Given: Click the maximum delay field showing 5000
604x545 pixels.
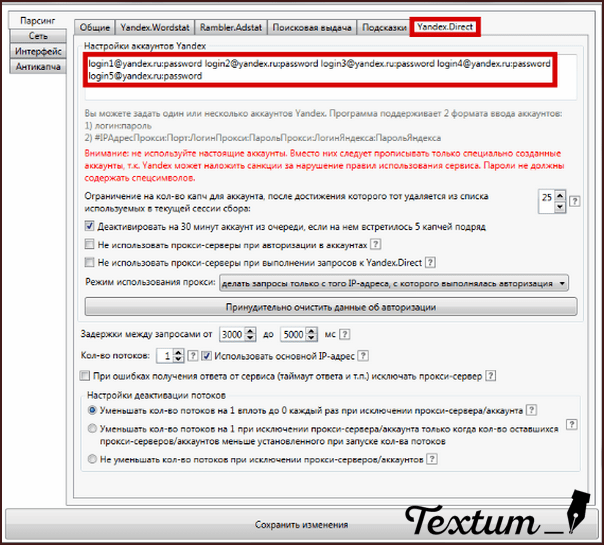Looking at the screenshot, I should (x=294, y=334).
